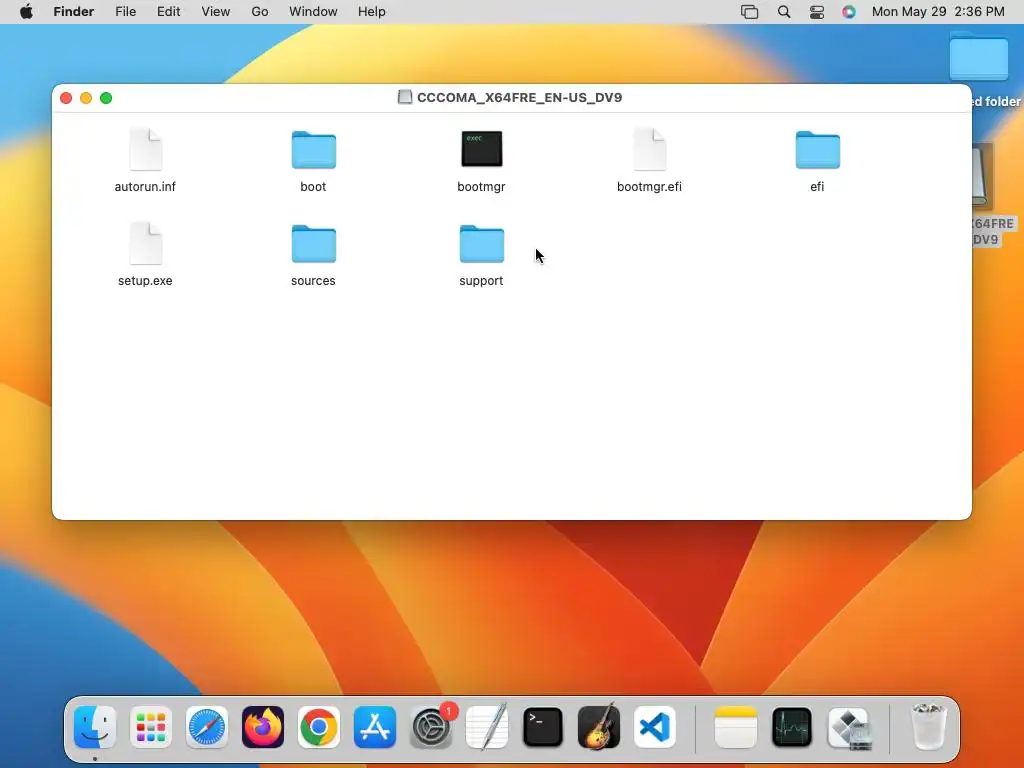The width and height of the screenshot is (1024, 768).
Task: Launch GarageBand from the Dock
Action: tap(599, 727)
